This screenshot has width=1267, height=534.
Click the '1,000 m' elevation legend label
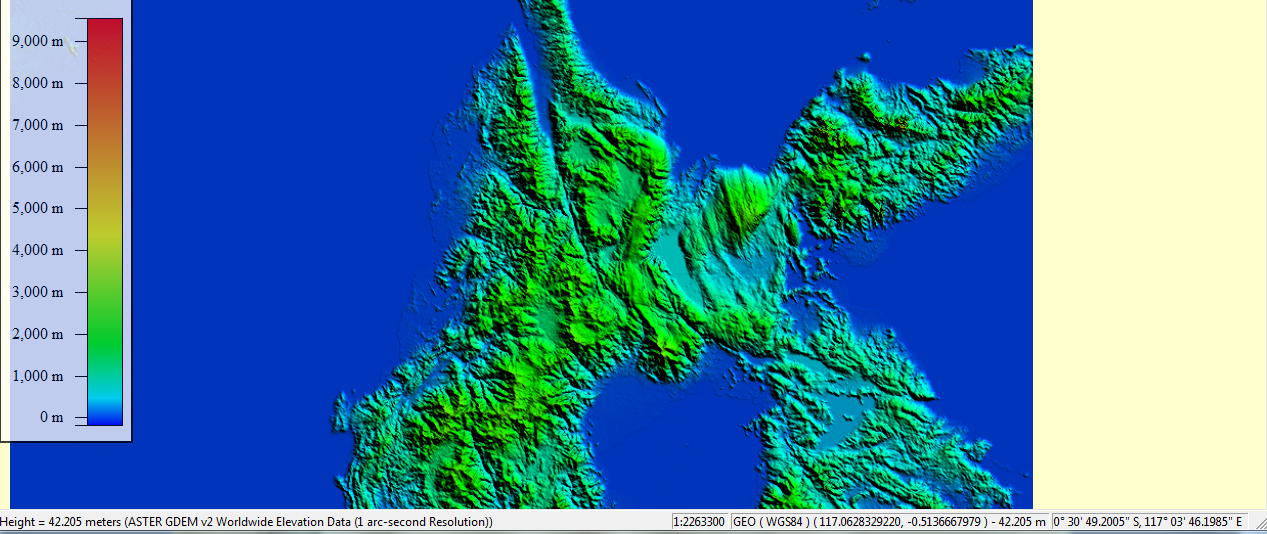[x=37, y=376]
